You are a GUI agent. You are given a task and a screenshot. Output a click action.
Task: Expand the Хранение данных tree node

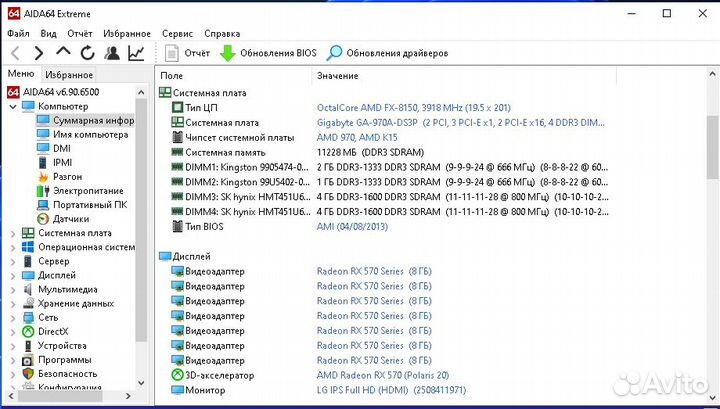(13, 304)
